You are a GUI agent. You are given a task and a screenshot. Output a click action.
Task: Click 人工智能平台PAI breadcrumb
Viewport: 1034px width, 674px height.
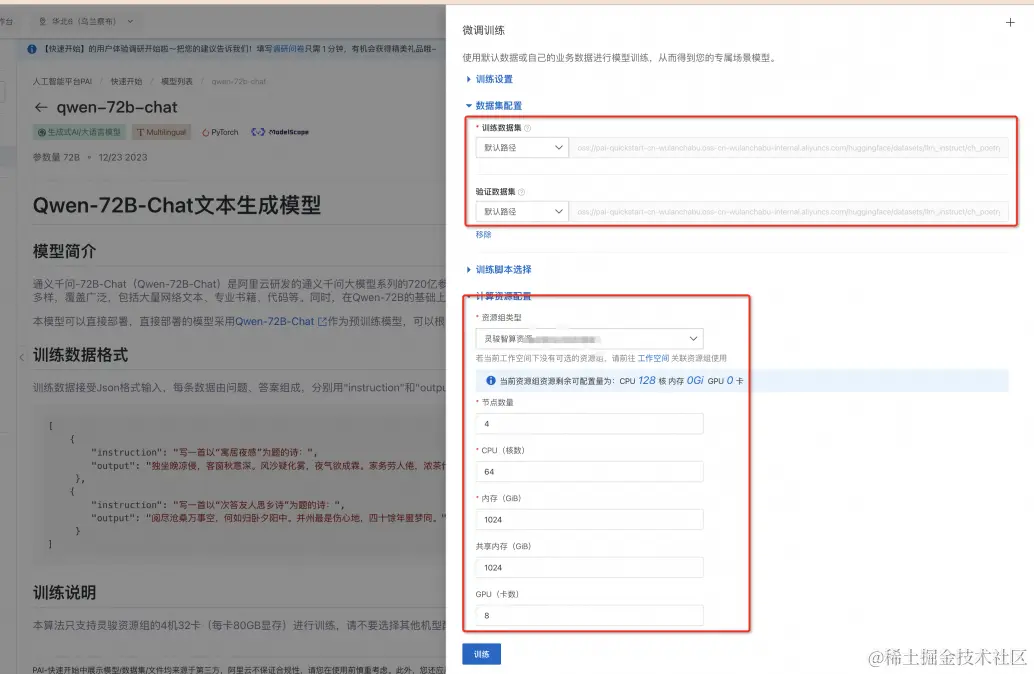tap(63, 82)
